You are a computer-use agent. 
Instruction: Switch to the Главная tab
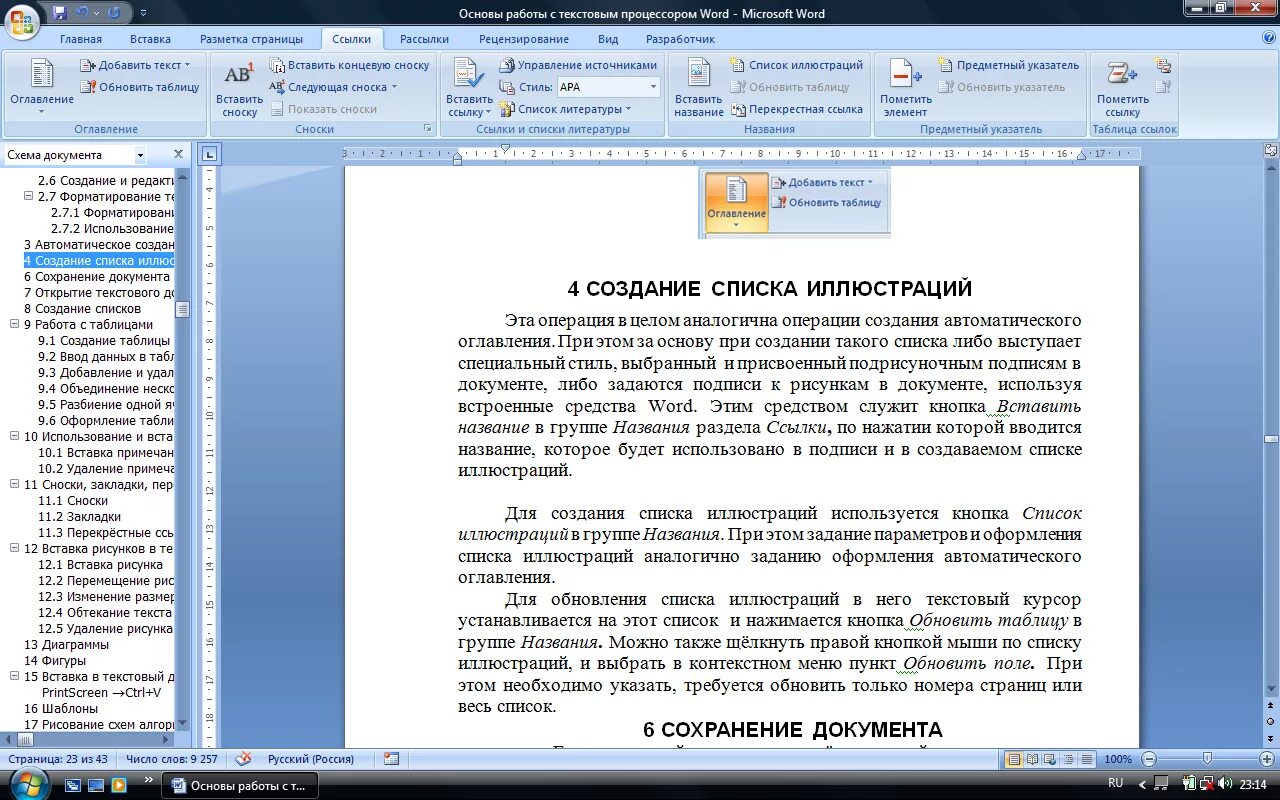tap(80, 39)
